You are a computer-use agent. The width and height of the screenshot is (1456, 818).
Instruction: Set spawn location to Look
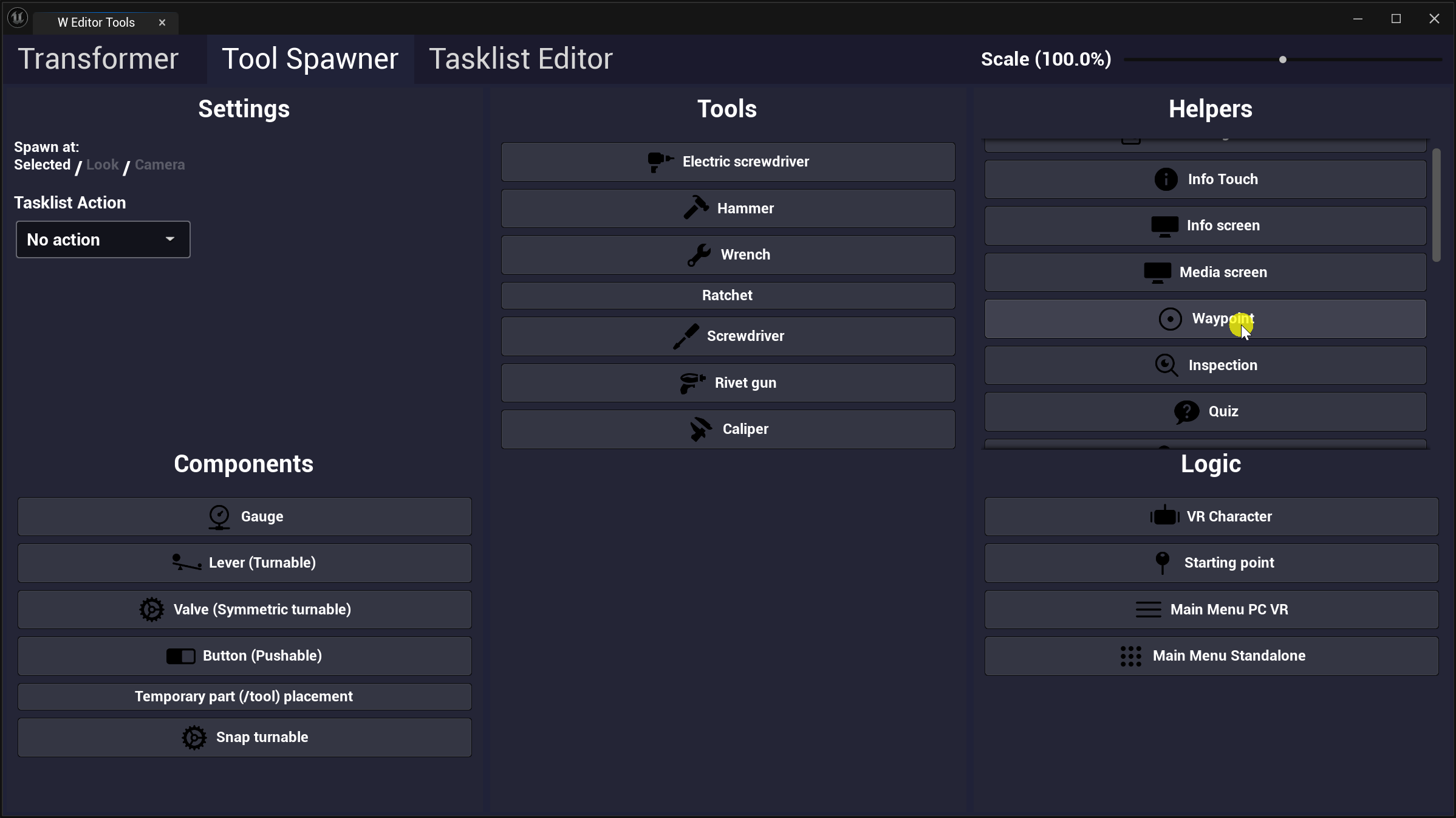[x=102, y=165]
